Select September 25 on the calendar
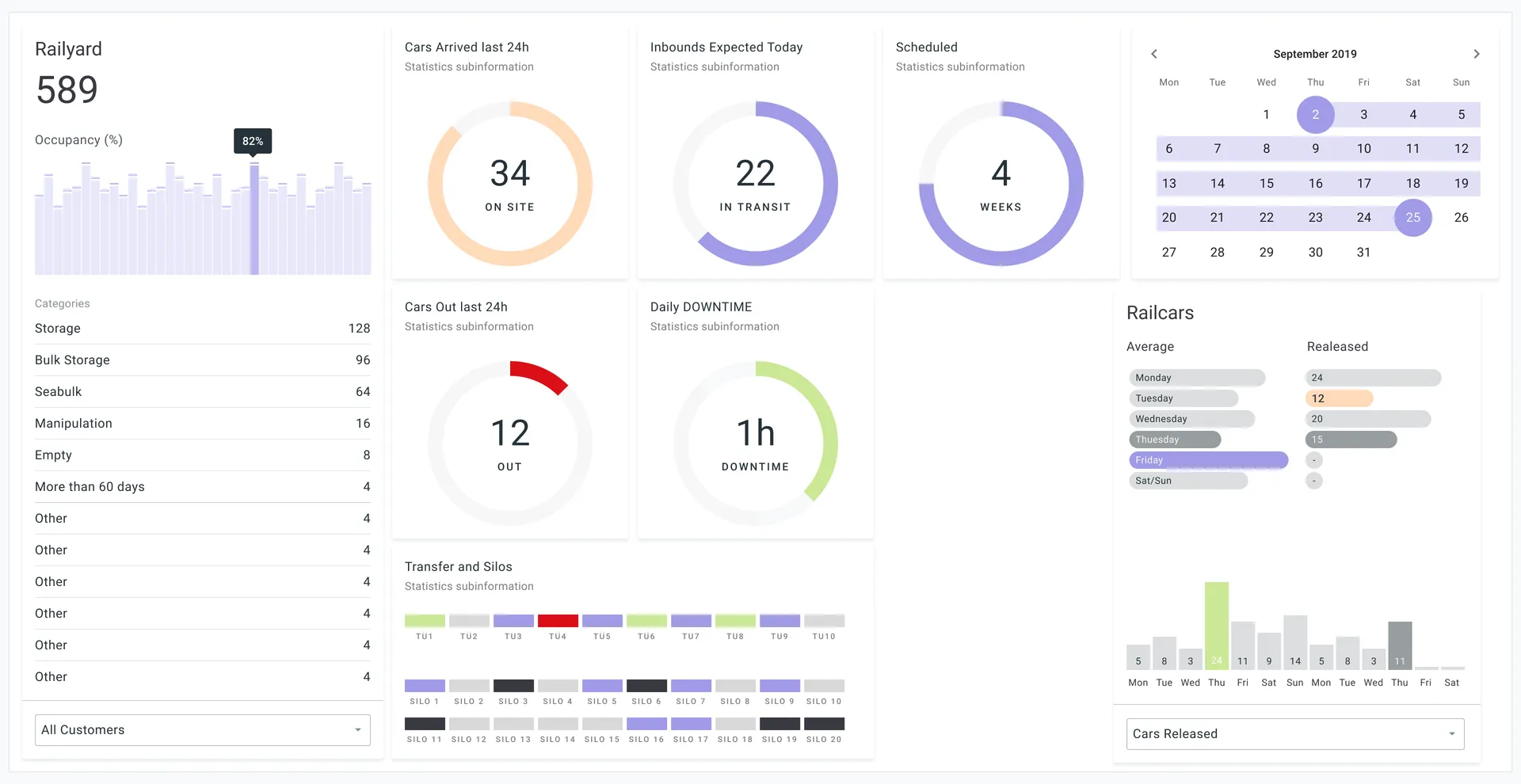The width and height of the screenshot is (1521, 784). point(1413,217)
